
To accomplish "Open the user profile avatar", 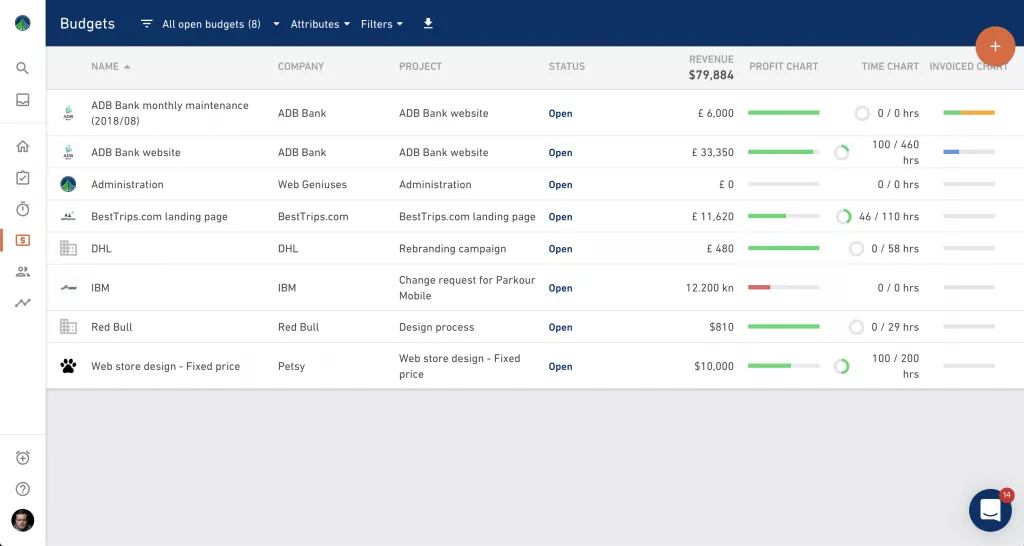I will click(x=22, y=521).
